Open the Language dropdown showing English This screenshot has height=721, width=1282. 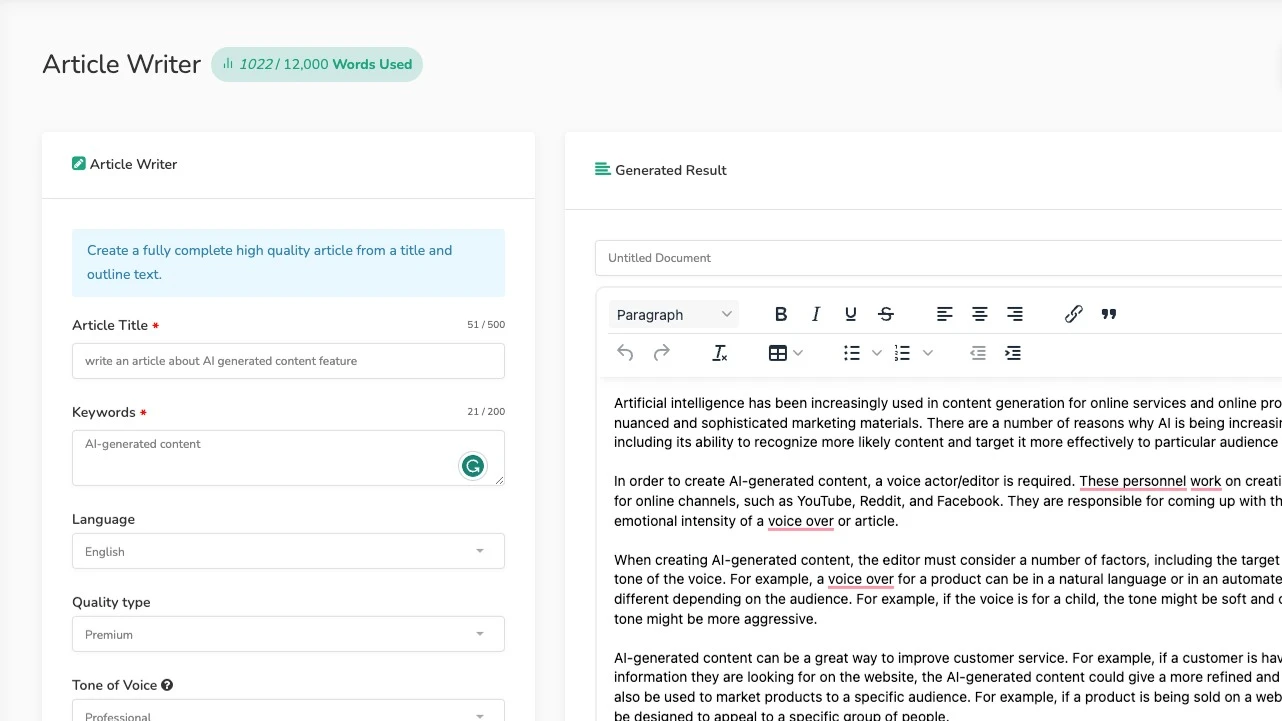point(288,551)
